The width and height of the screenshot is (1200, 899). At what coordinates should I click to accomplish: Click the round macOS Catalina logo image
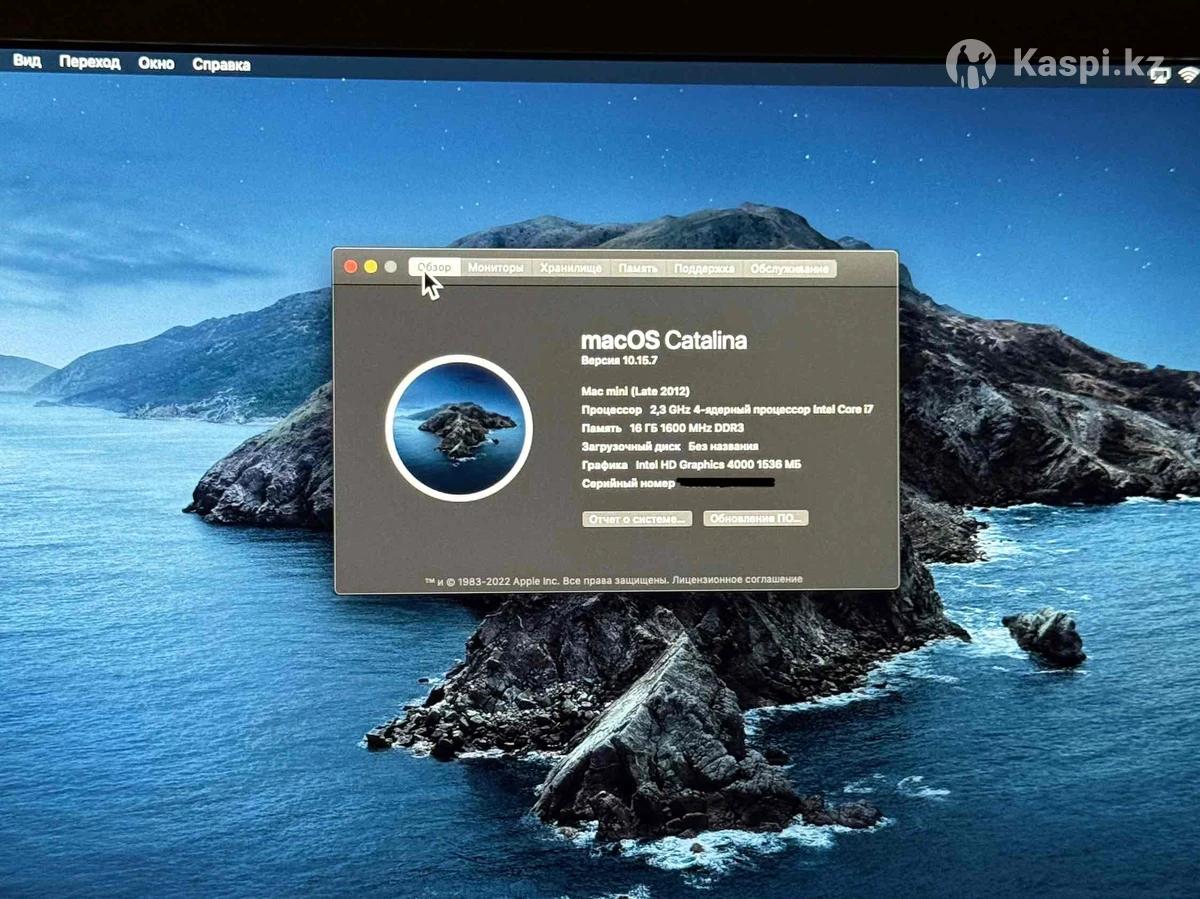pos(459,428)
